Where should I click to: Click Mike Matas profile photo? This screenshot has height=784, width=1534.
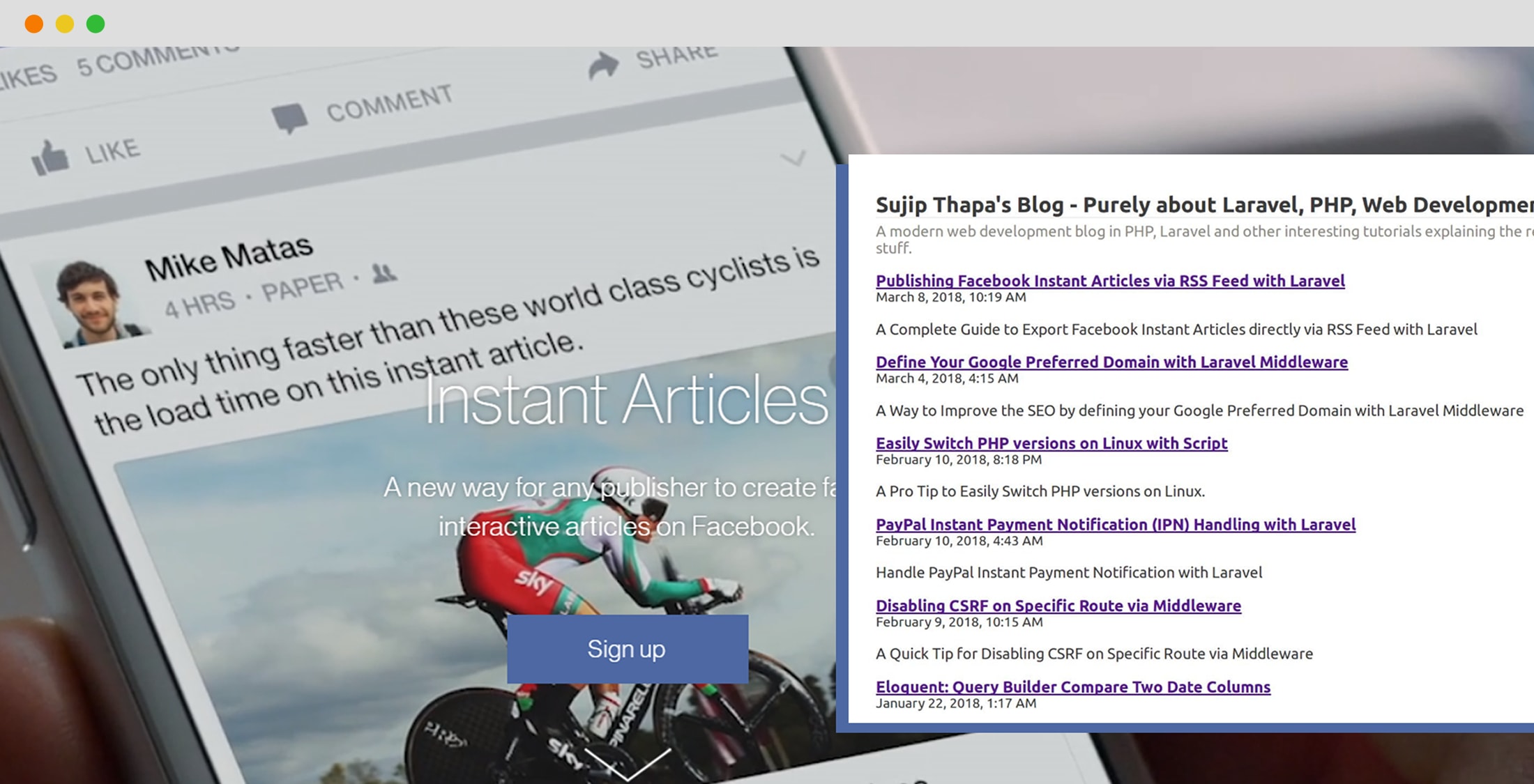[96, 302]
